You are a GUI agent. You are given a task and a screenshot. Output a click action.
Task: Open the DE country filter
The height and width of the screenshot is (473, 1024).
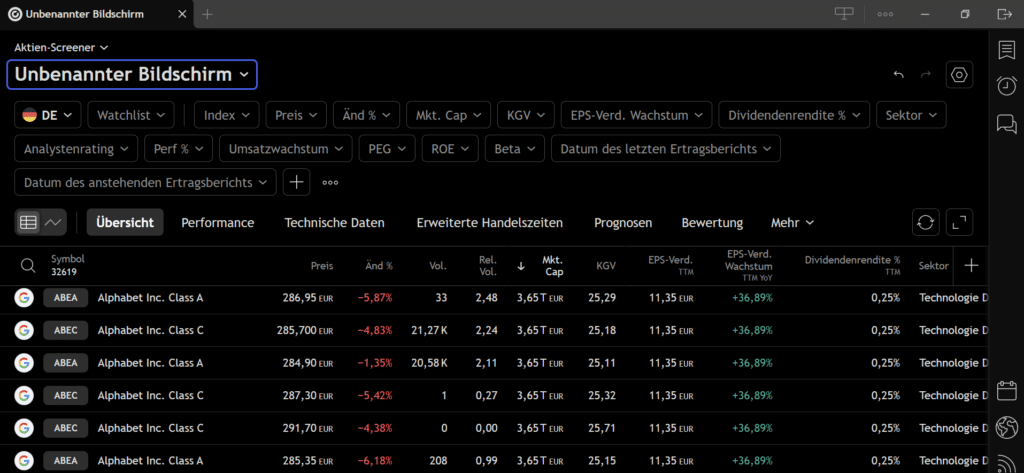[48, 115]
